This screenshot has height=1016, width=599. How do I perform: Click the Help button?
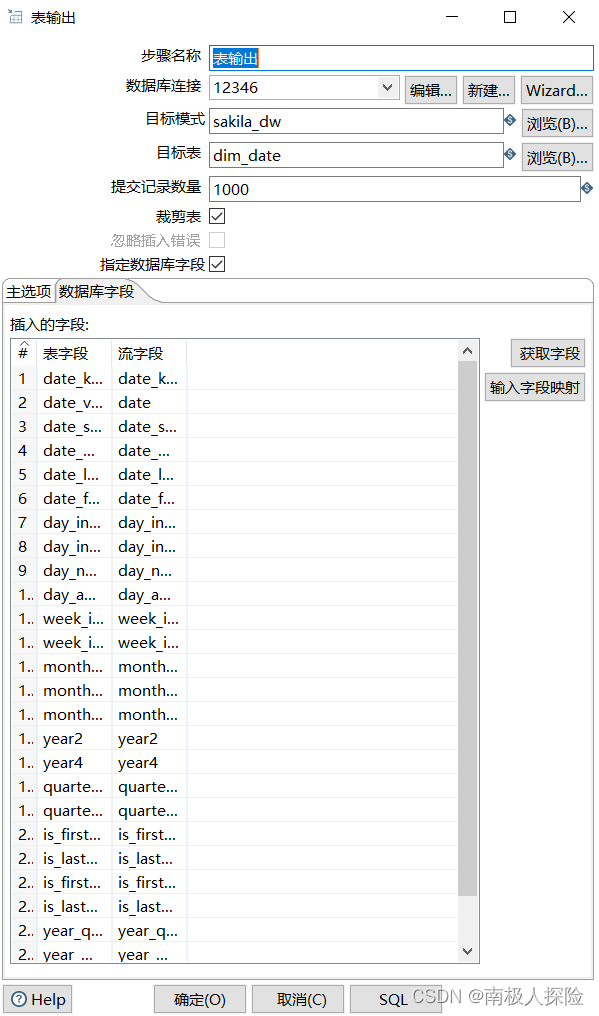coord(38,1000)
